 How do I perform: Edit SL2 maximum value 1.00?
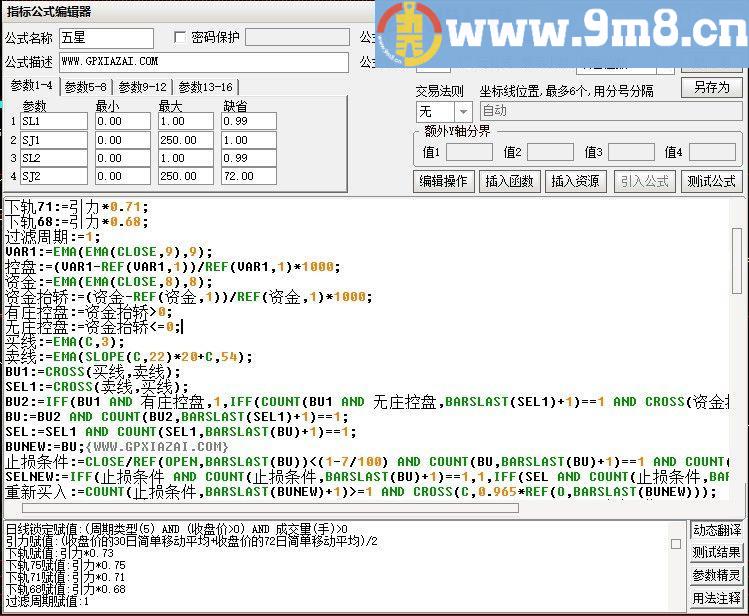[186, 158]
